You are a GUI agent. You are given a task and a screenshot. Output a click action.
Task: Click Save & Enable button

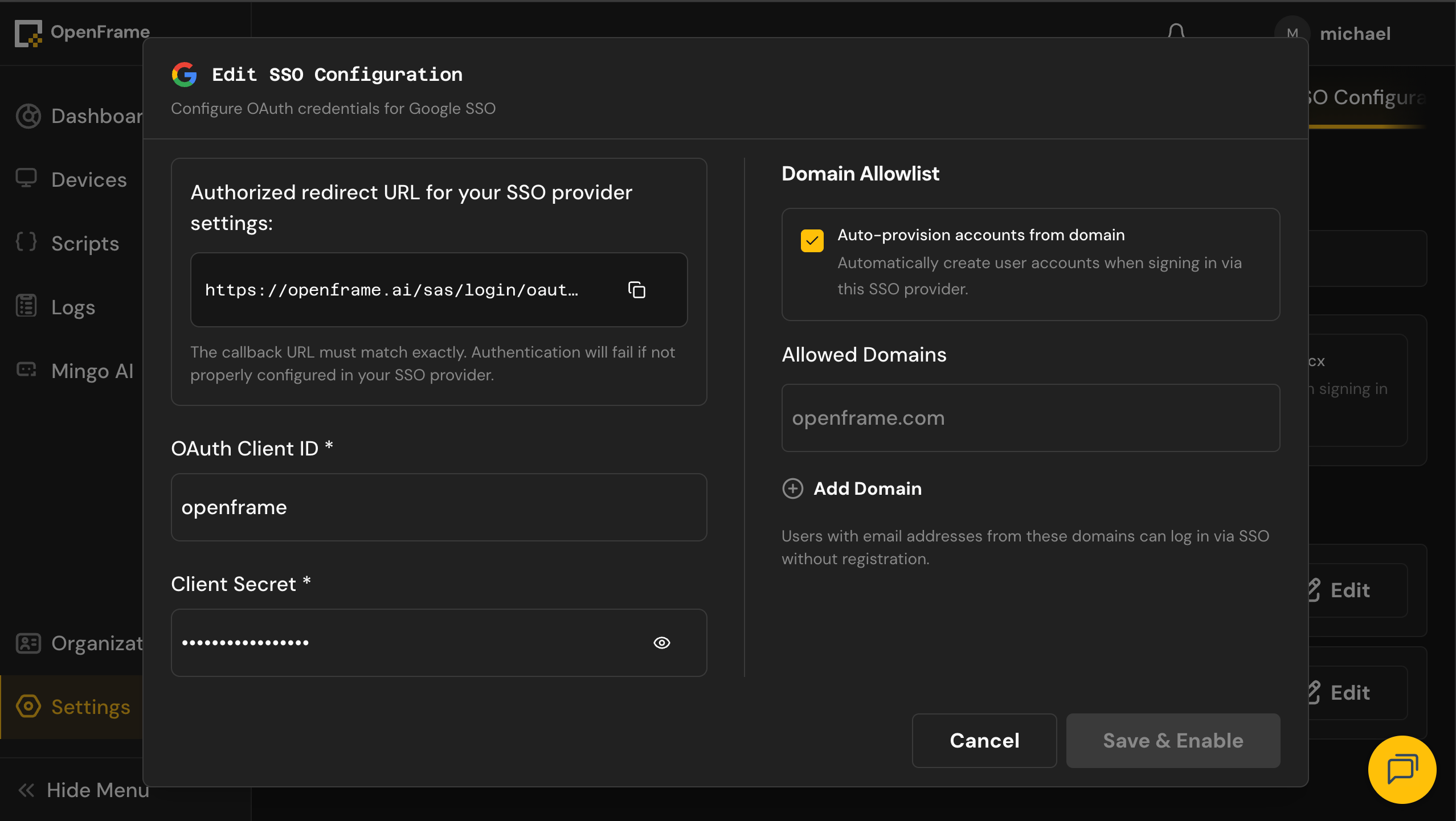pyautogui.click(x=1173, y=740)
